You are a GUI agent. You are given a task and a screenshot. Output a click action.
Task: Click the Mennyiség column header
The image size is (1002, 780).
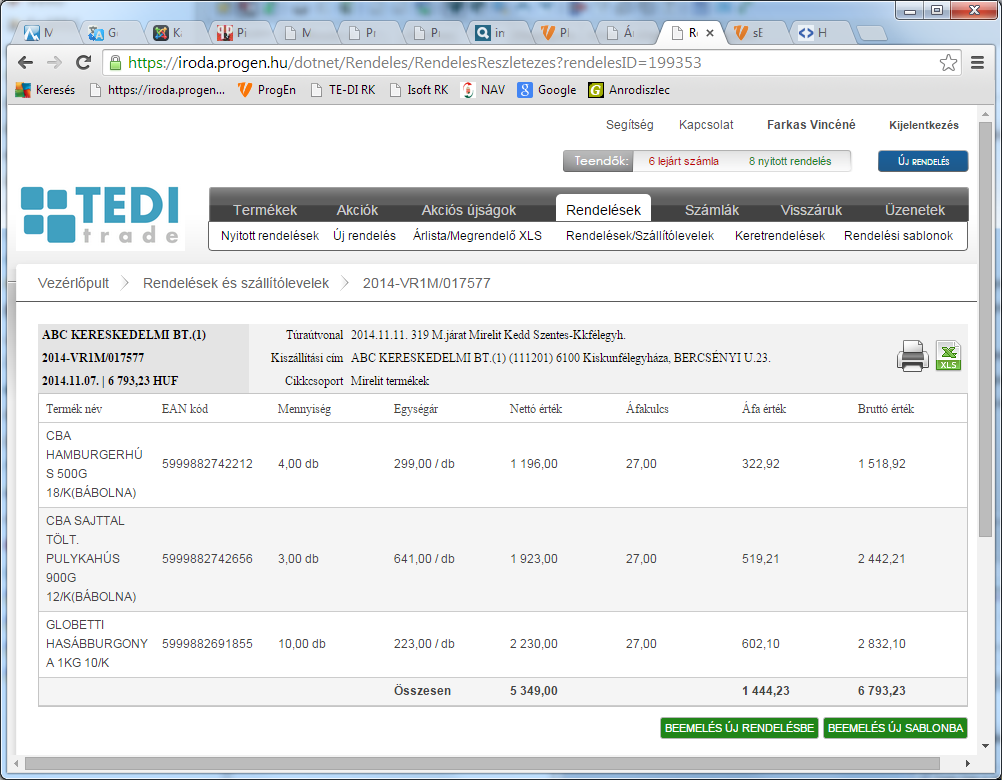tap(304, 409)
